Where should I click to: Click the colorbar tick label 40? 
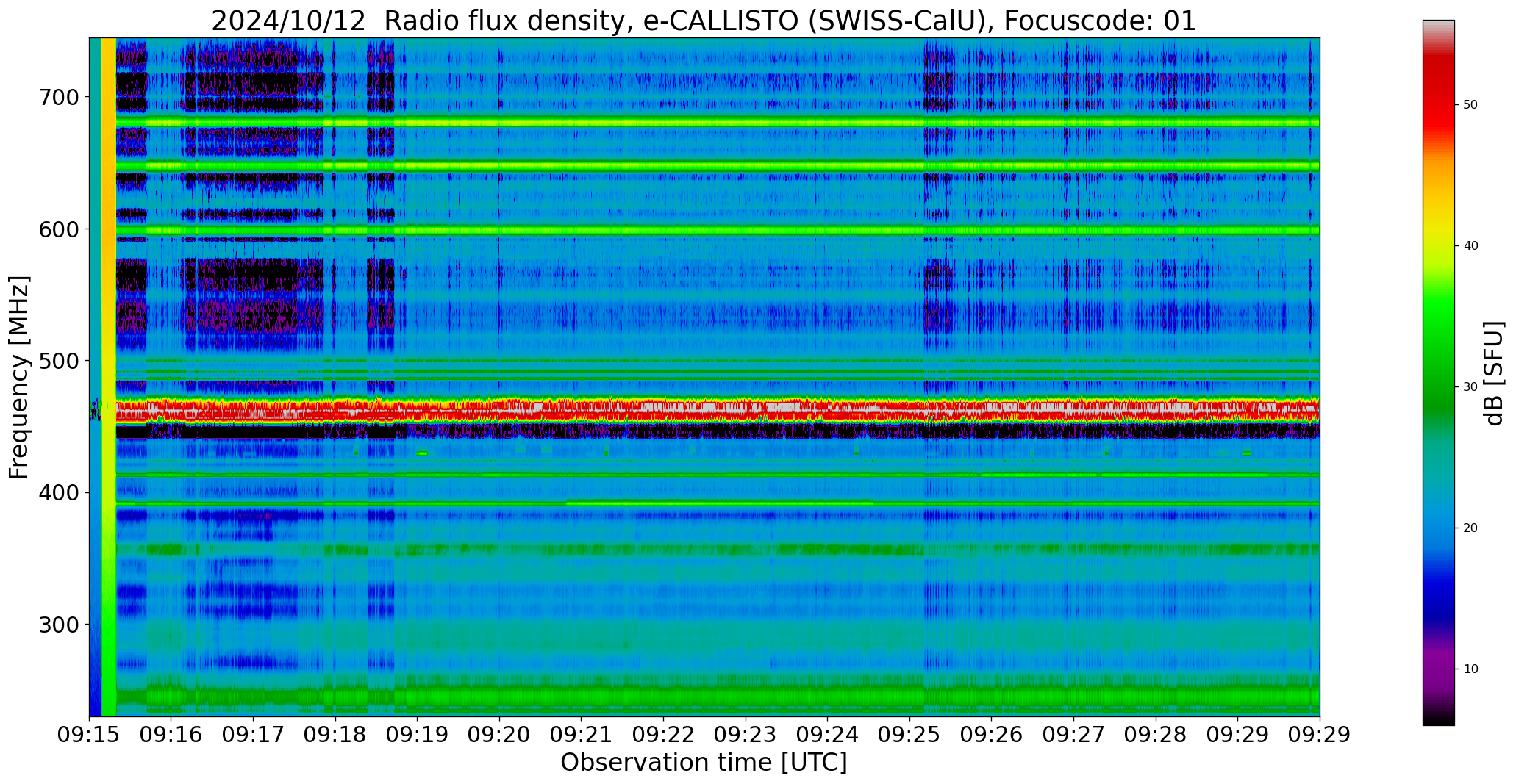(x=1470, y=246)
